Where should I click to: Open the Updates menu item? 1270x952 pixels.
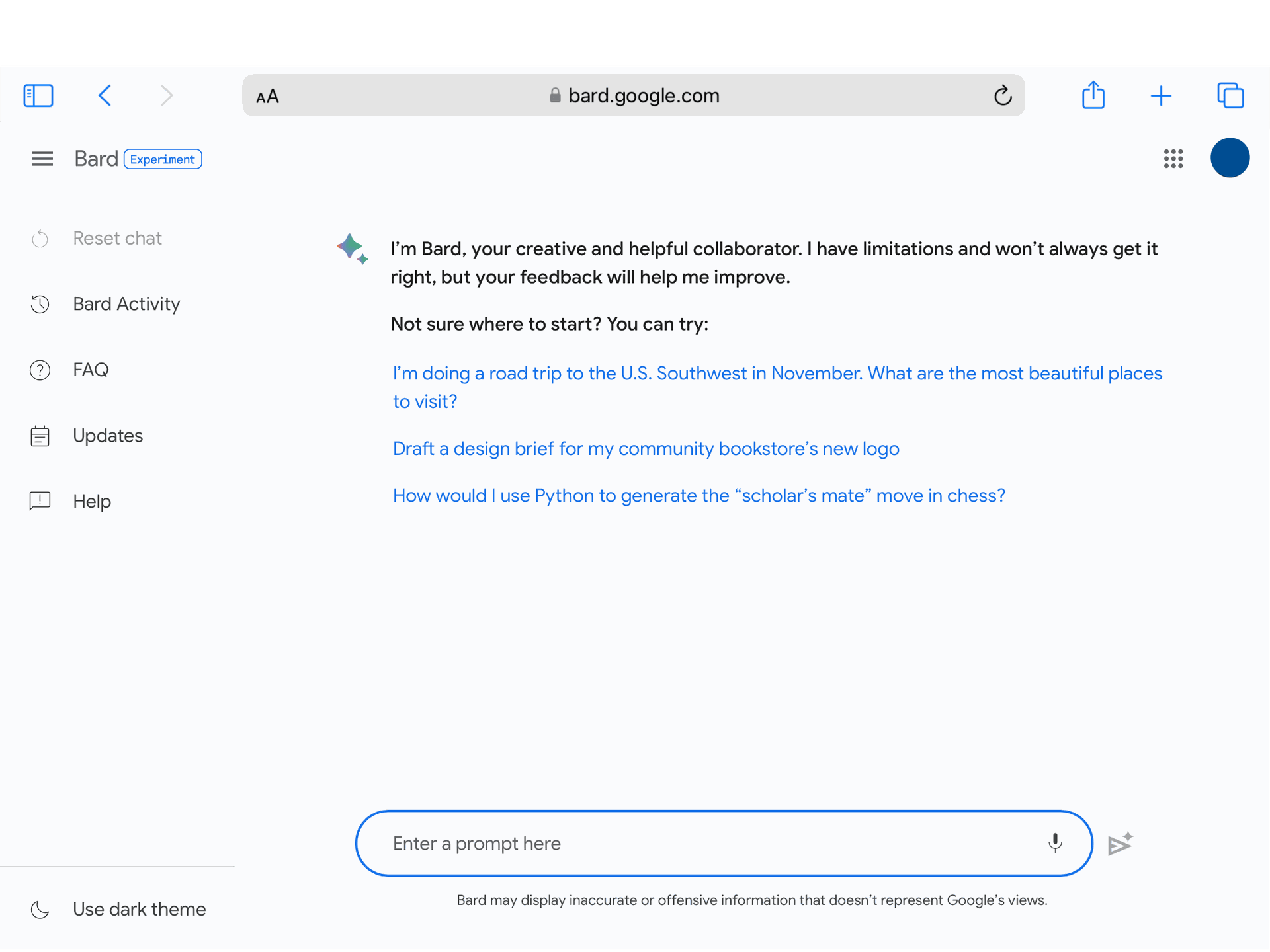coord(108,436)
